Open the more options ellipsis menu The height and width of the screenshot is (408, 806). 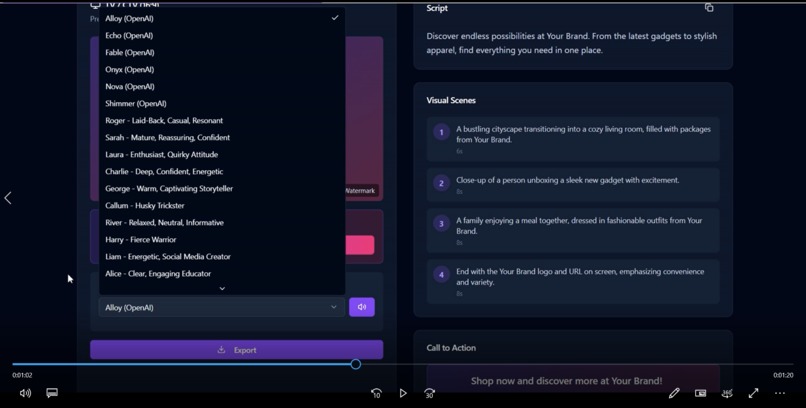pos(780,393)
